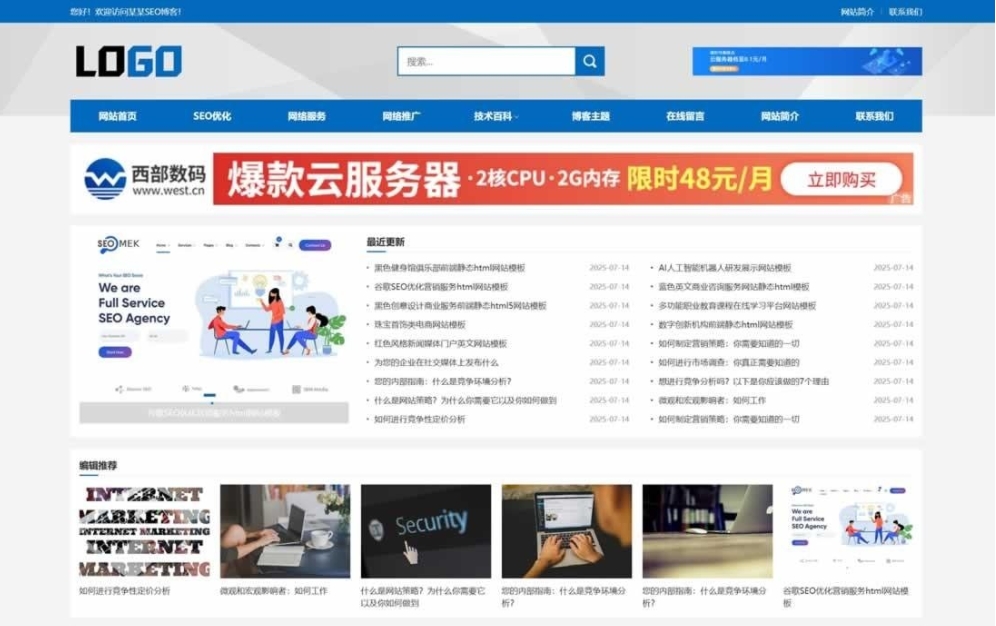Open the 珠宝首饰类电商网站模板 article link
Viewport: 996px width, 626px height.
[x=420, y=325]
